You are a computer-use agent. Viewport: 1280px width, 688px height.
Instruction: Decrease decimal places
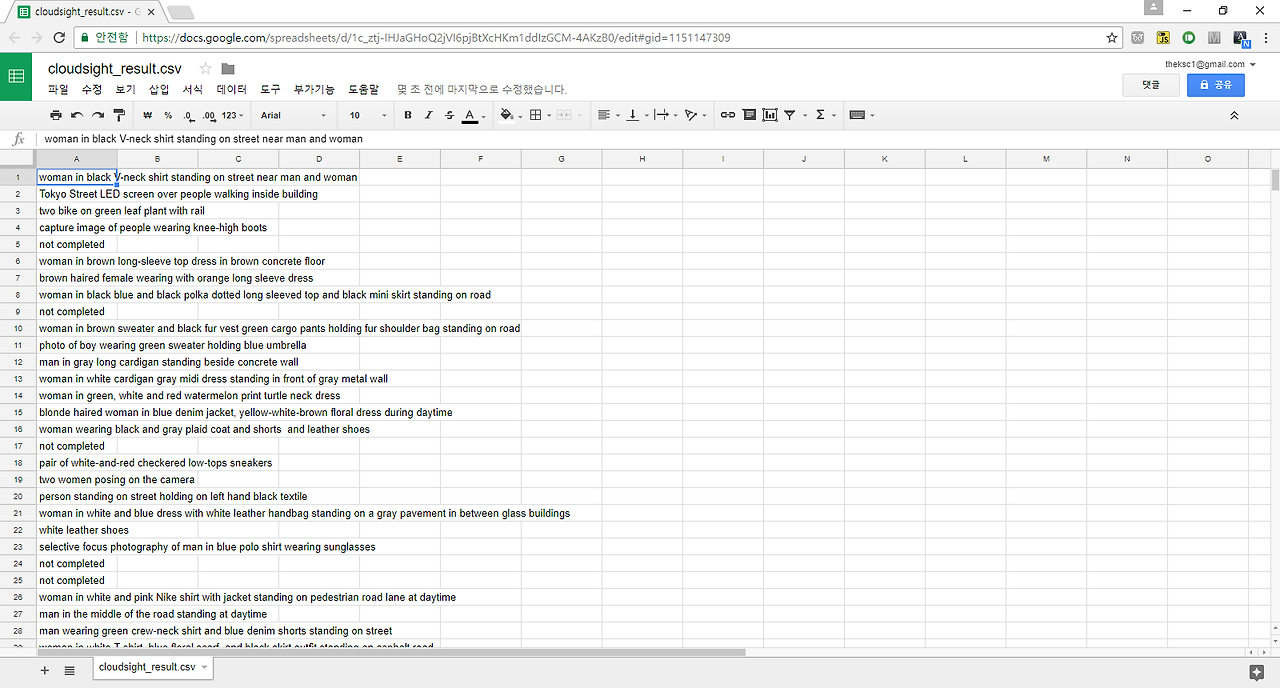click(188, 116)
